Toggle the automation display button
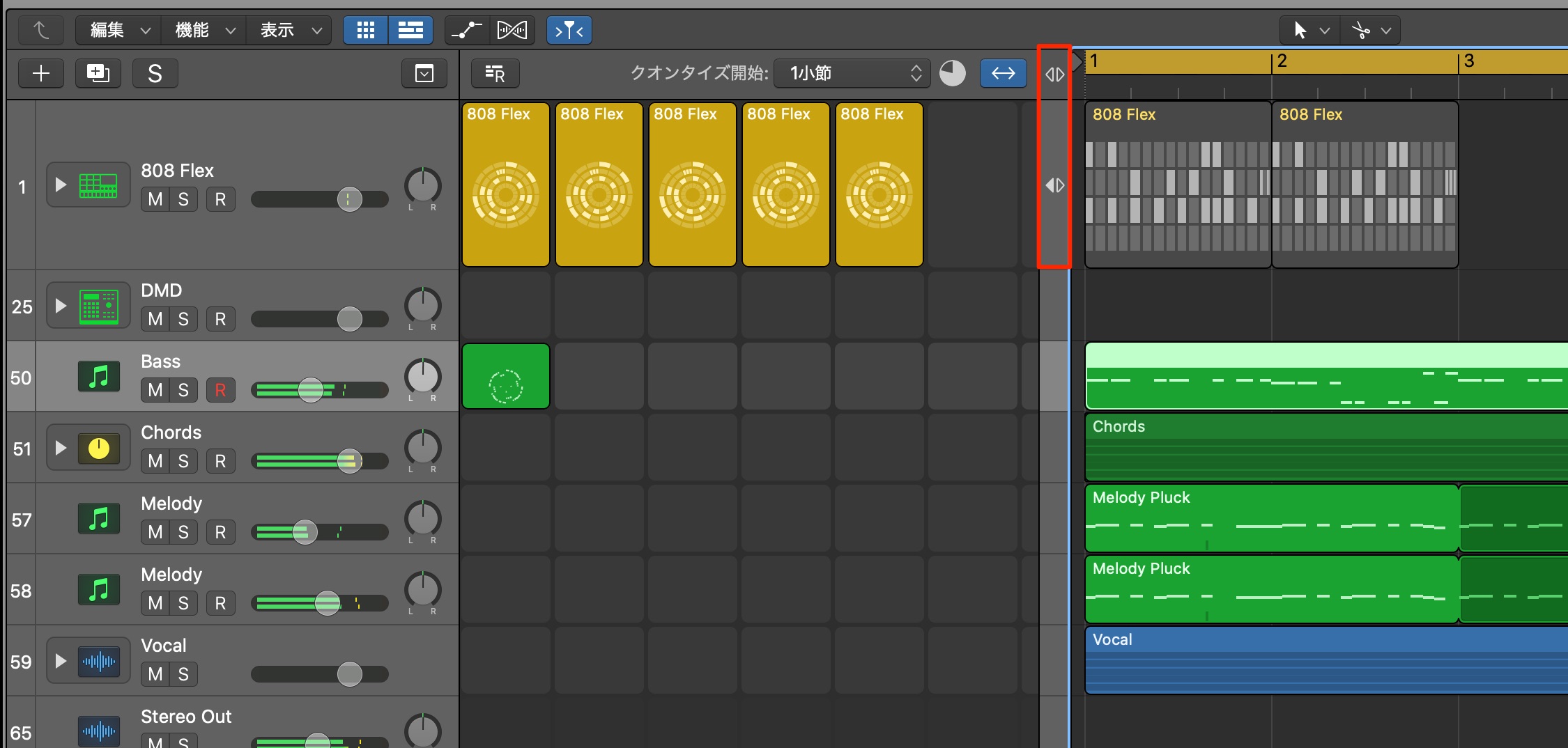This screenshot has height=748, width=1568. 466,30
